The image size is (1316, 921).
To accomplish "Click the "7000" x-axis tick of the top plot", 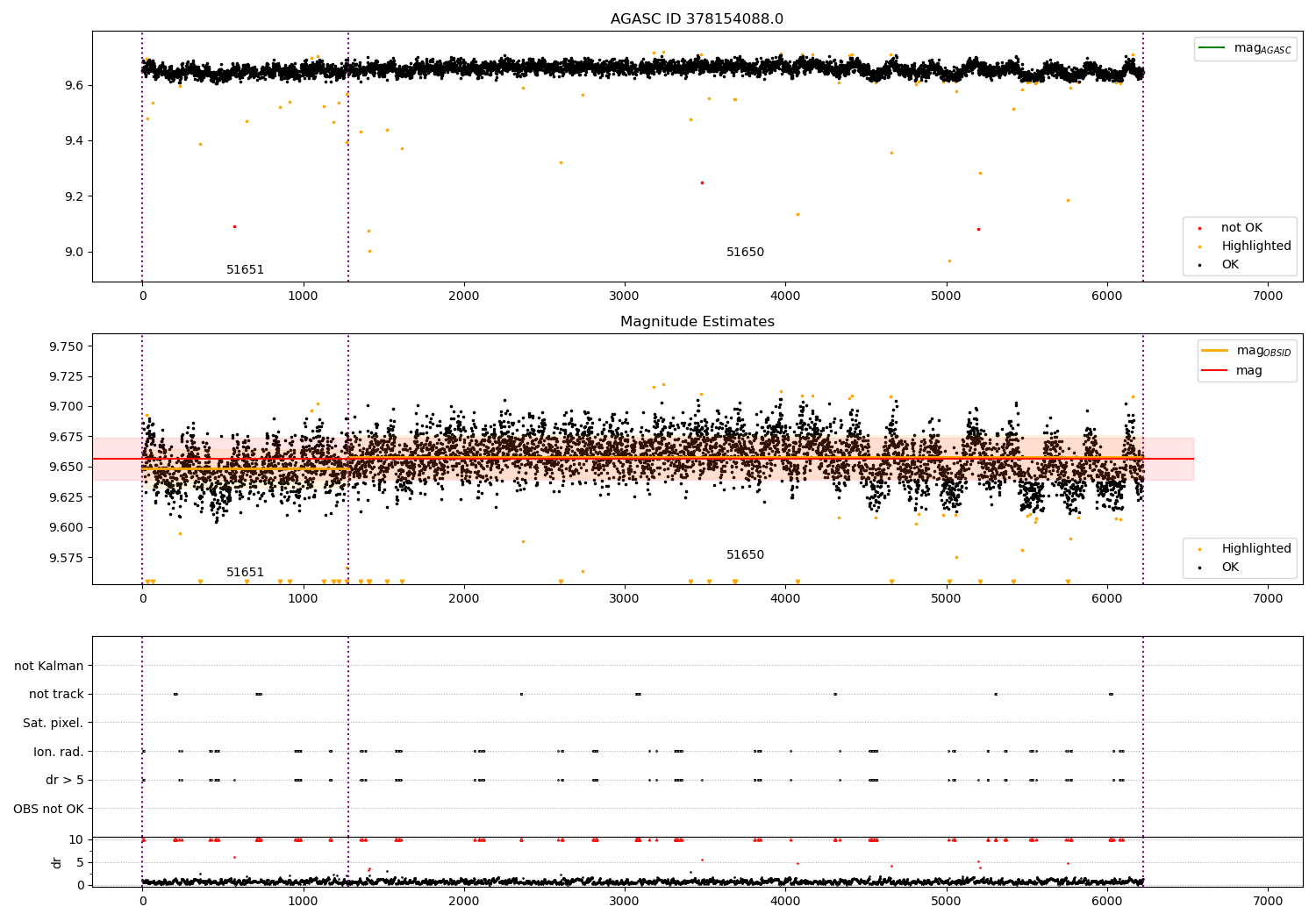I will pos(1268,296).
